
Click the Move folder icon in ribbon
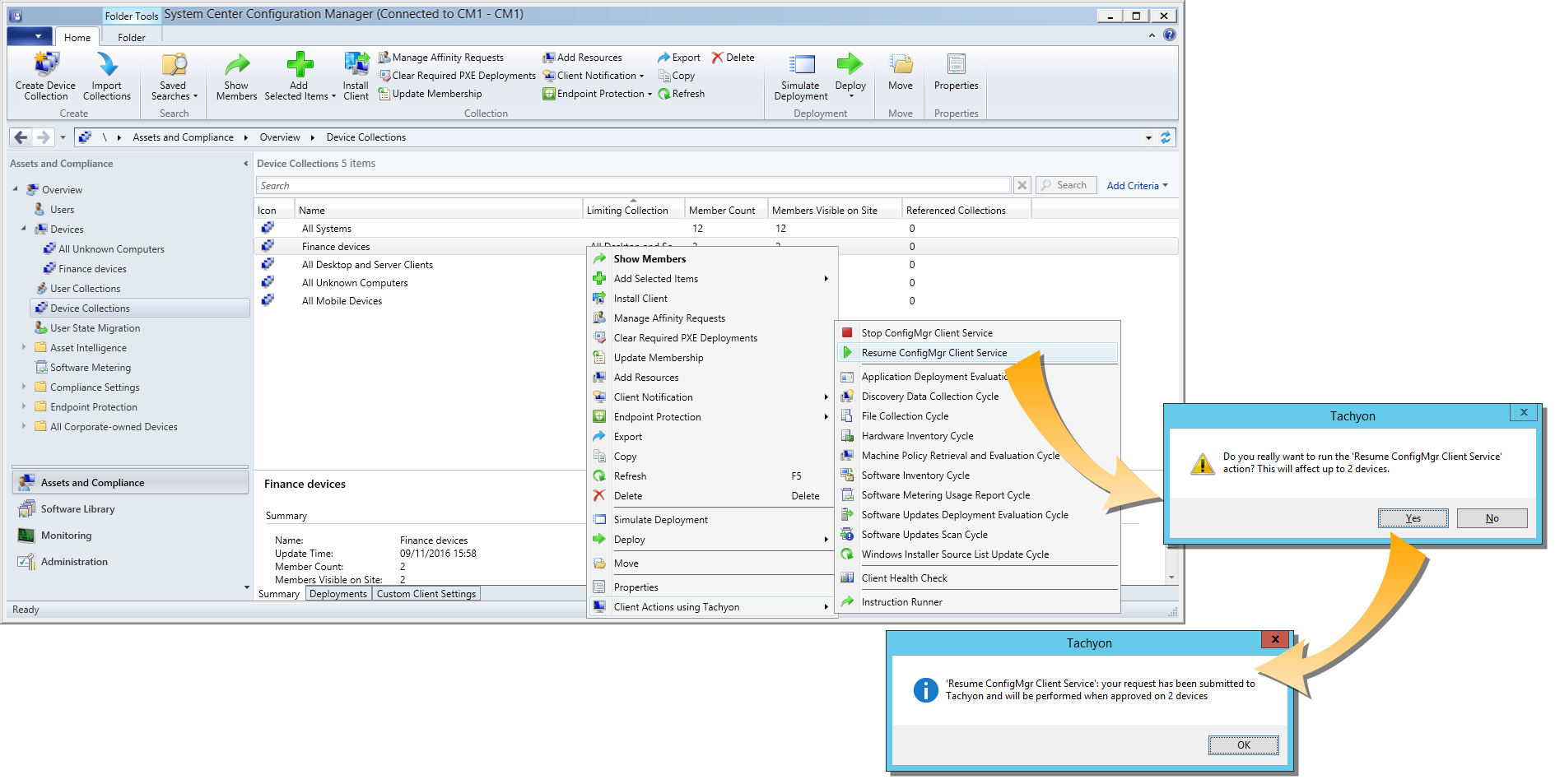[x=901, y=66]
